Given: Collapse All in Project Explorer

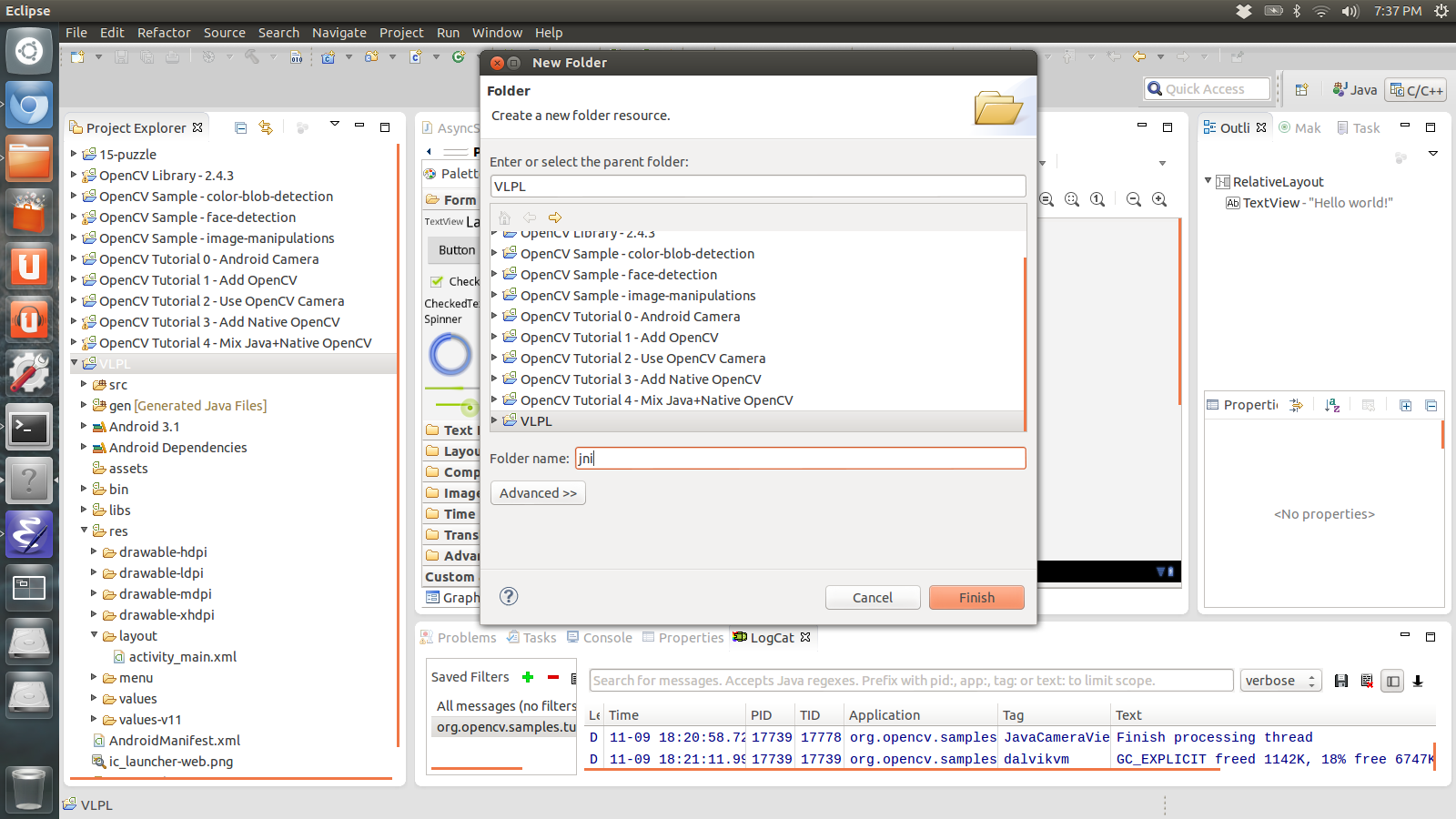Looking at the screenshot, I should [240, 127].
